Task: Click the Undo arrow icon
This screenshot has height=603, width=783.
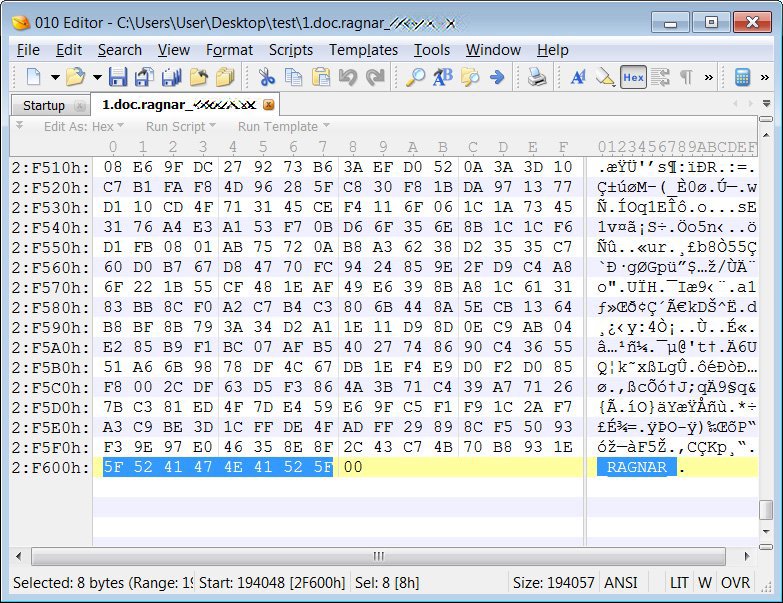Action: coord(348,77)
